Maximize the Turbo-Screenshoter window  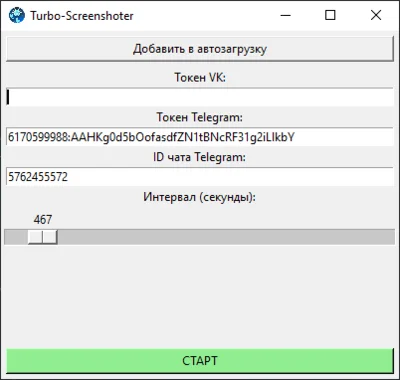click(330, 15)
